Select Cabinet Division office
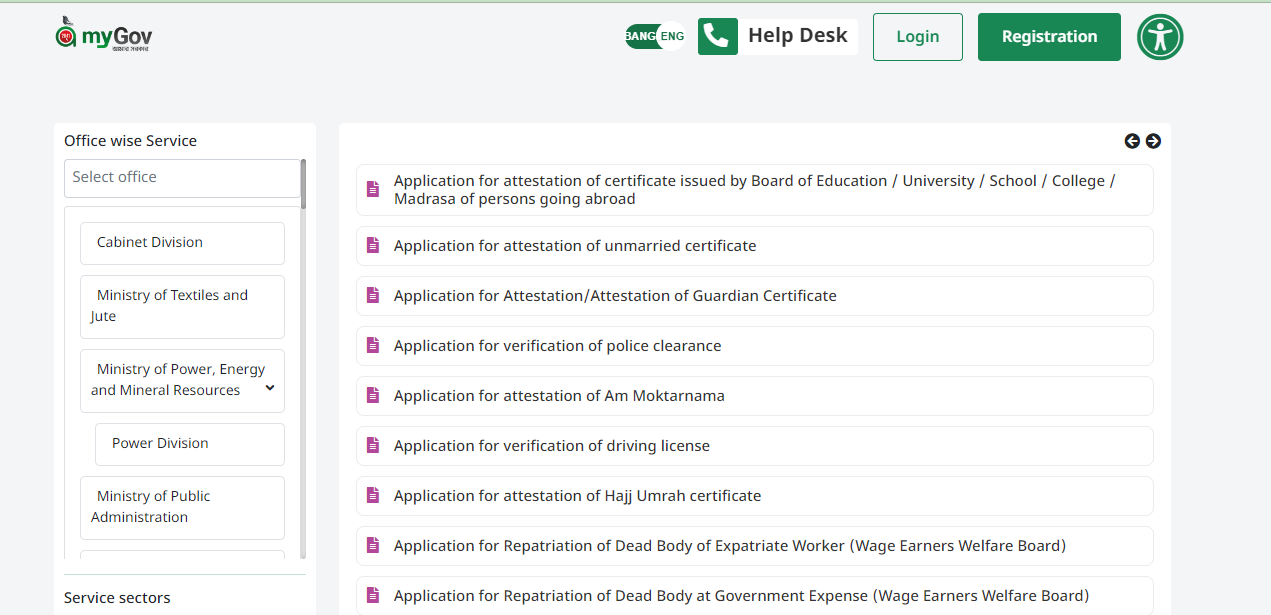The width and height of the screenshot is (1271, 615). 182,243
